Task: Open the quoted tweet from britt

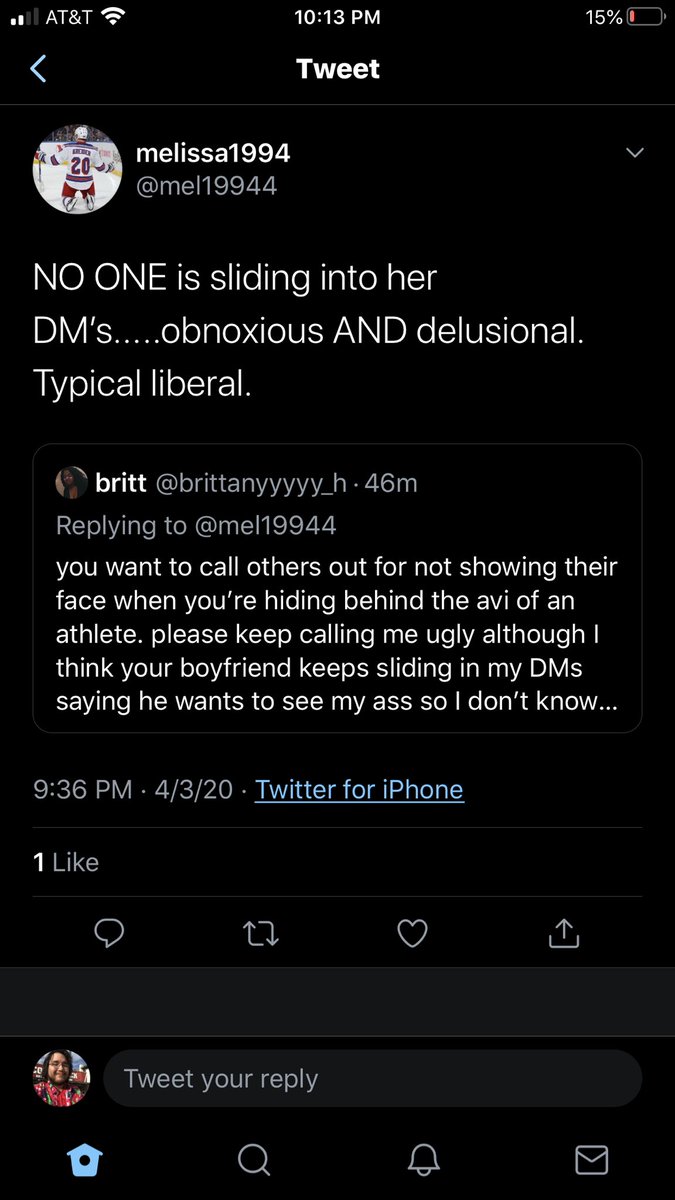Action: (x=337, y=617)
